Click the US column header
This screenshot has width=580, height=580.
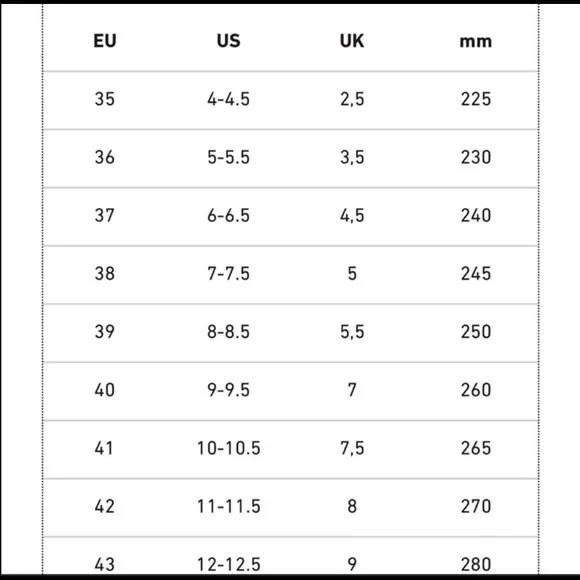coord(228,41)
